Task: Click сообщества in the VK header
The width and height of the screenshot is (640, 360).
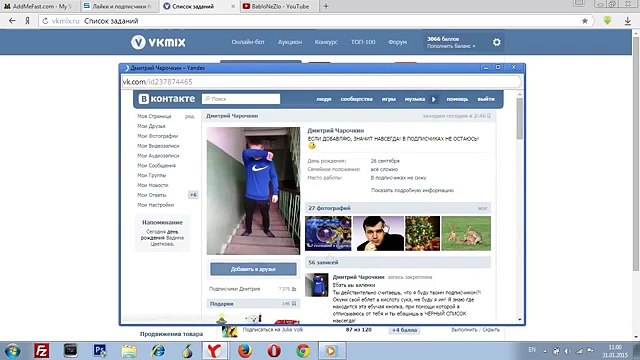Action: coord(356,99)
